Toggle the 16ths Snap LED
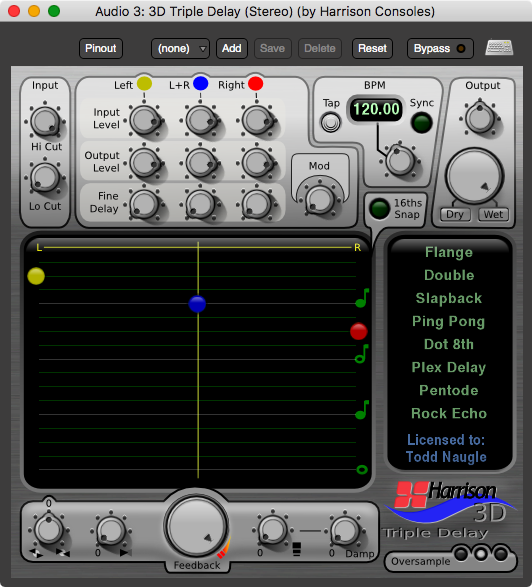 click(380, 209)
